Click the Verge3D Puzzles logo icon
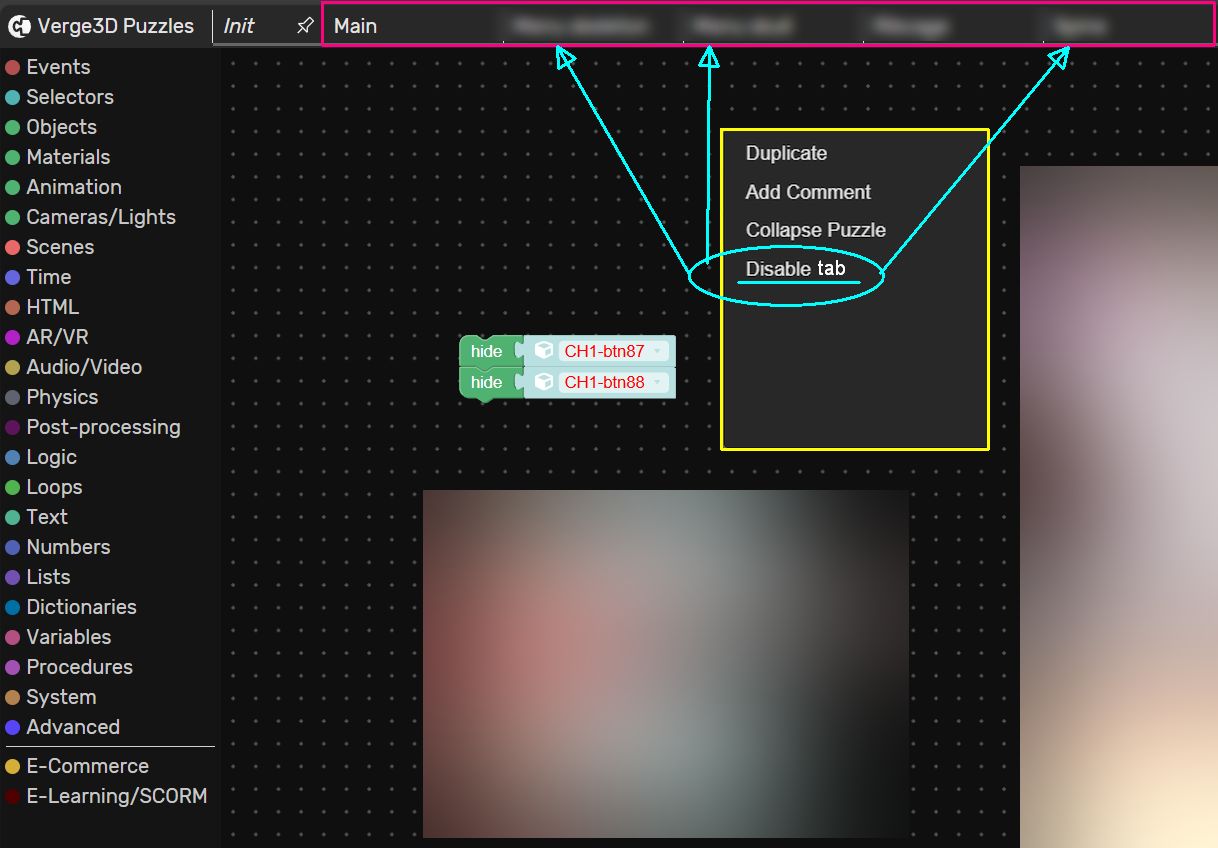Image resolution: width=1218 pixels, height=848 pixels. (19, 26)
